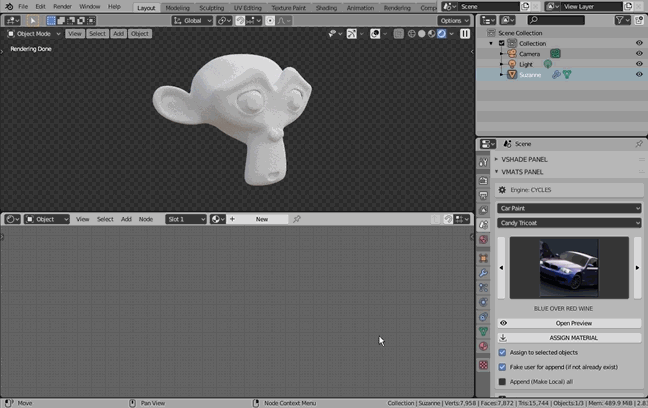Image resolution: width=648 pixels, height=408 pixels.
Task: Open the Object properties tab
Action: (x=483, y=258)
